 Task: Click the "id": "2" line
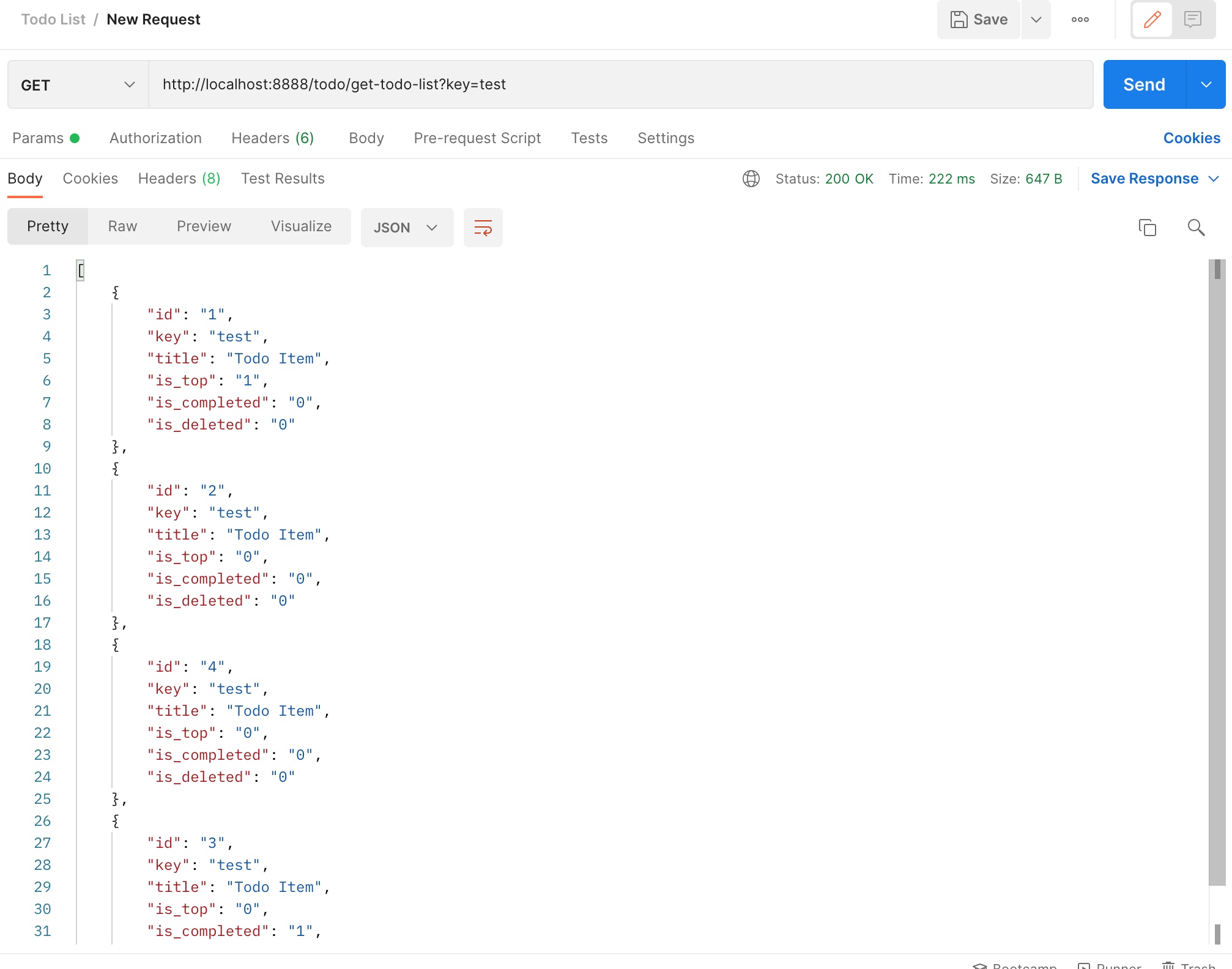(x=190, y=491)
